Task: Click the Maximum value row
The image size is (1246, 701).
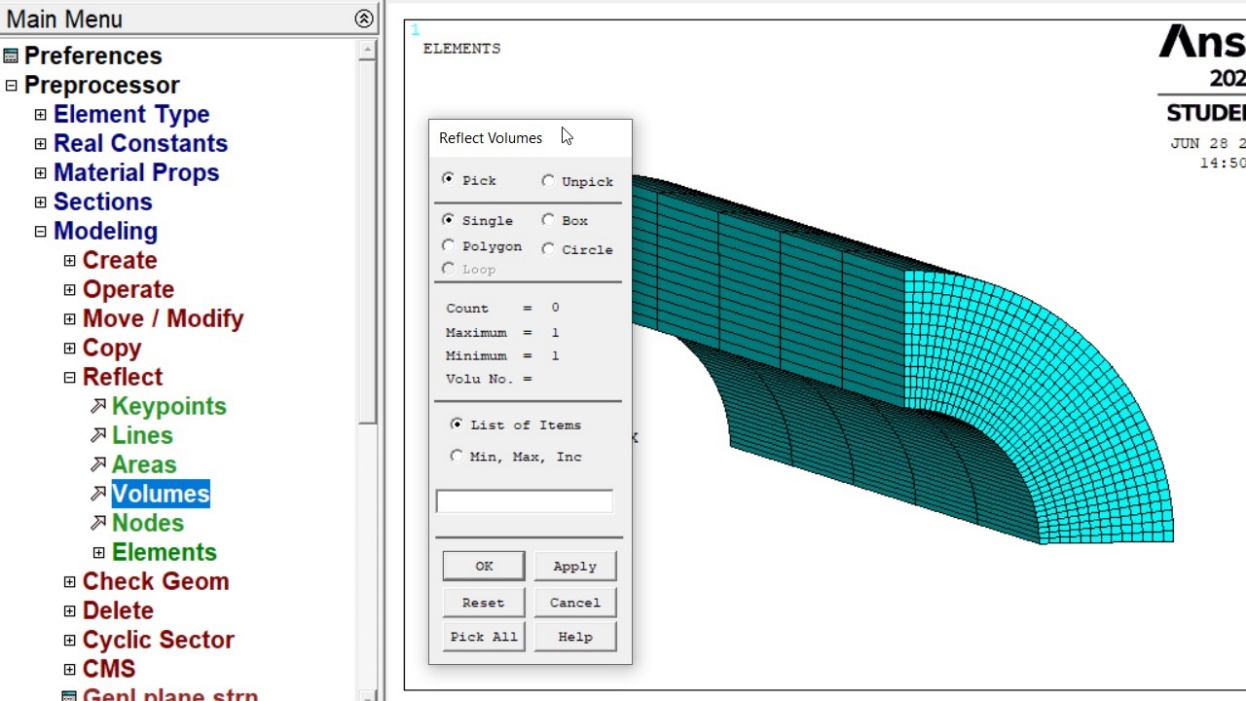Action: point(502,332)
